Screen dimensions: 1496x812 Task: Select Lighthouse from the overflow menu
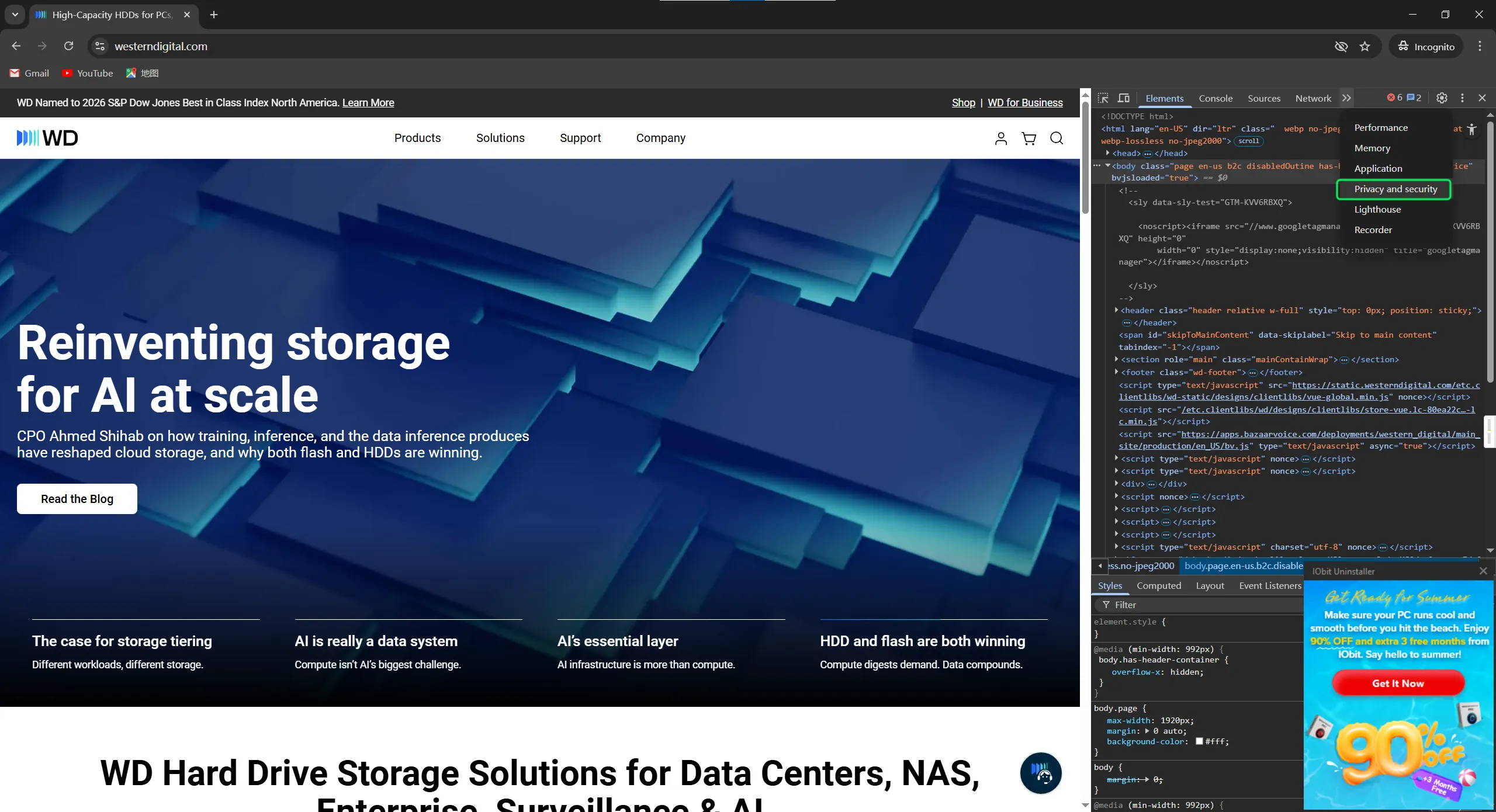tap(1394, 210)
